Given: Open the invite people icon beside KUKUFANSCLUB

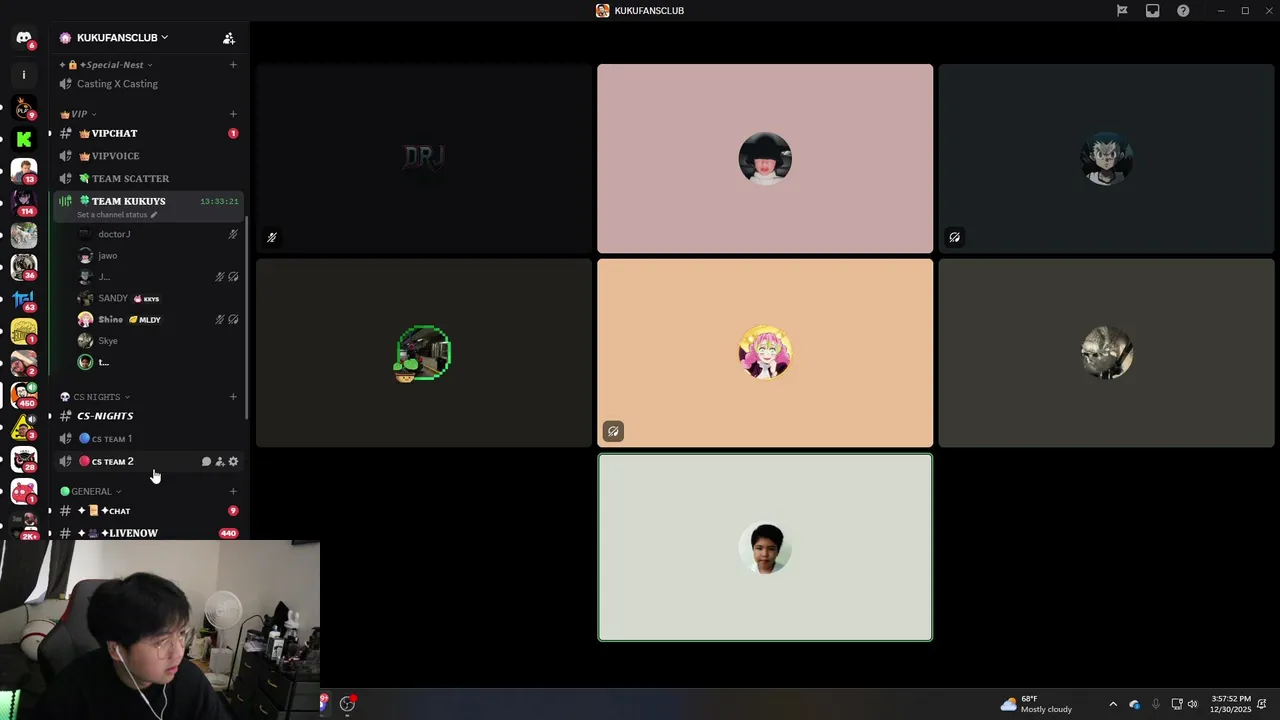Looking at the screenshot, I should tap(229, 38).
